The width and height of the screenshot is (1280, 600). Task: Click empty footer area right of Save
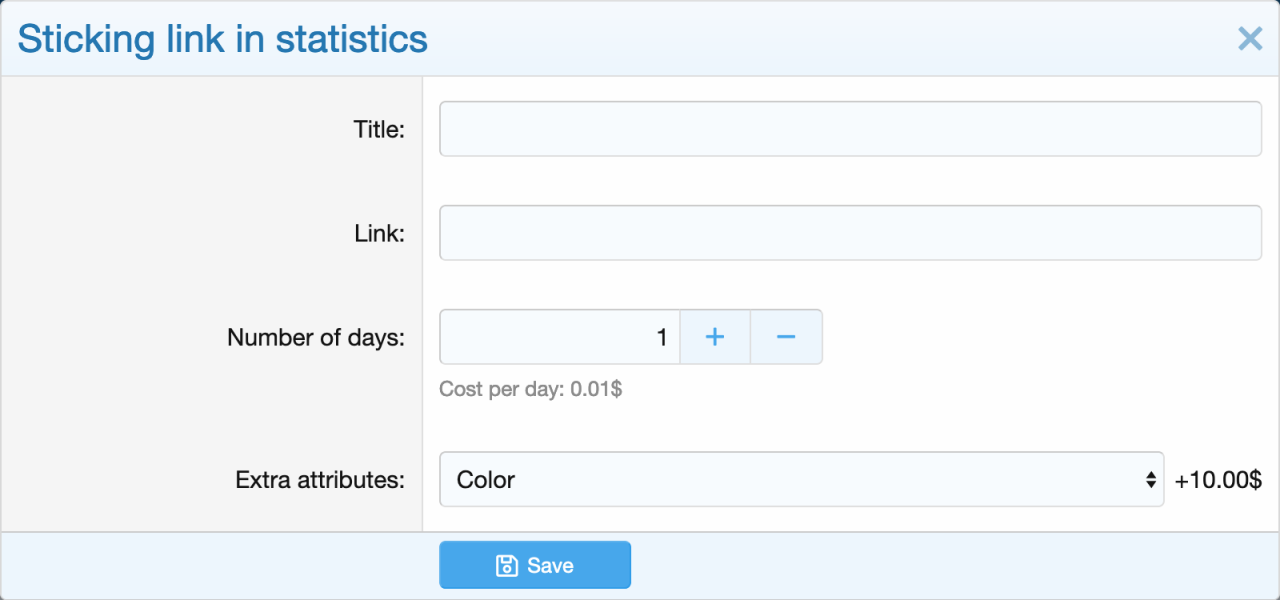tap(950, 566)
